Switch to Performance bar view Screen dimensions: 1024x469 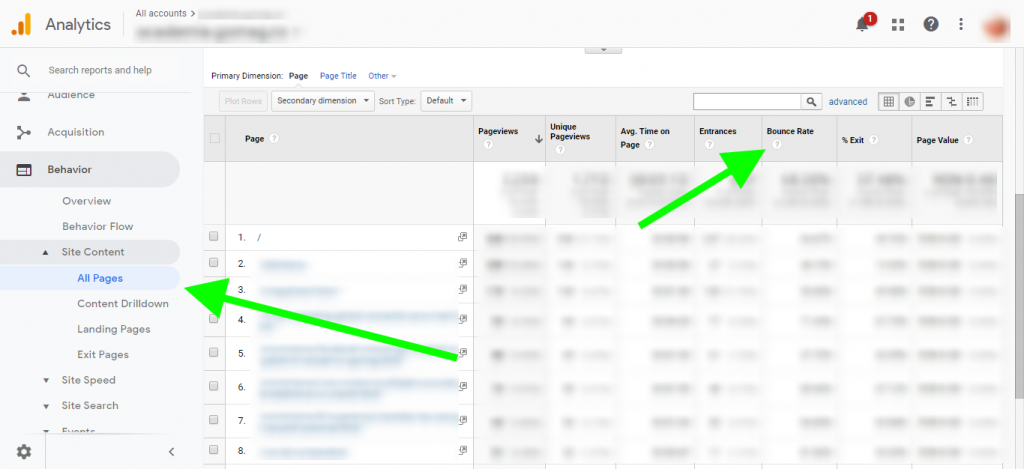930,102
